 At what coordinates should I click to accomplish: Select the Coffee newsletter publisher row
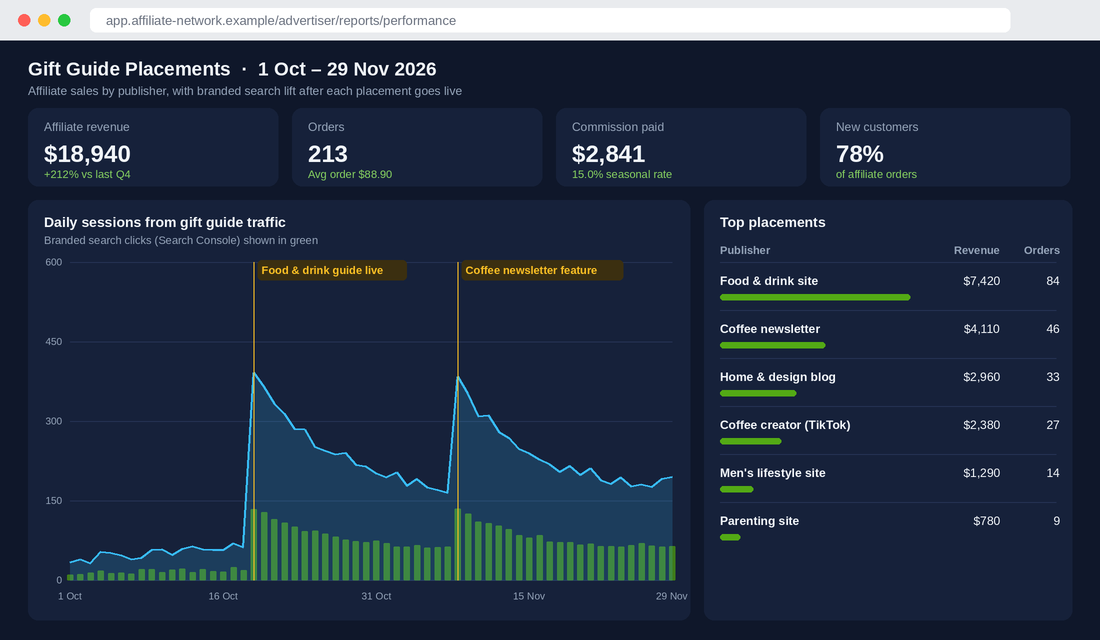pyautogui.click(x=888, y=335)
